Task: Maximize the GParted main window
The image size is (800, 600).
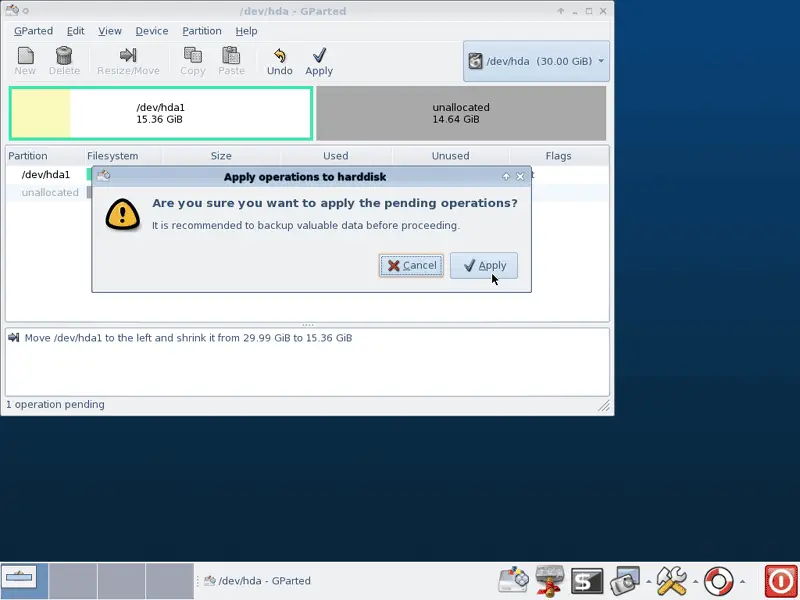Action: pyautogui.click(x=589, y=11)
